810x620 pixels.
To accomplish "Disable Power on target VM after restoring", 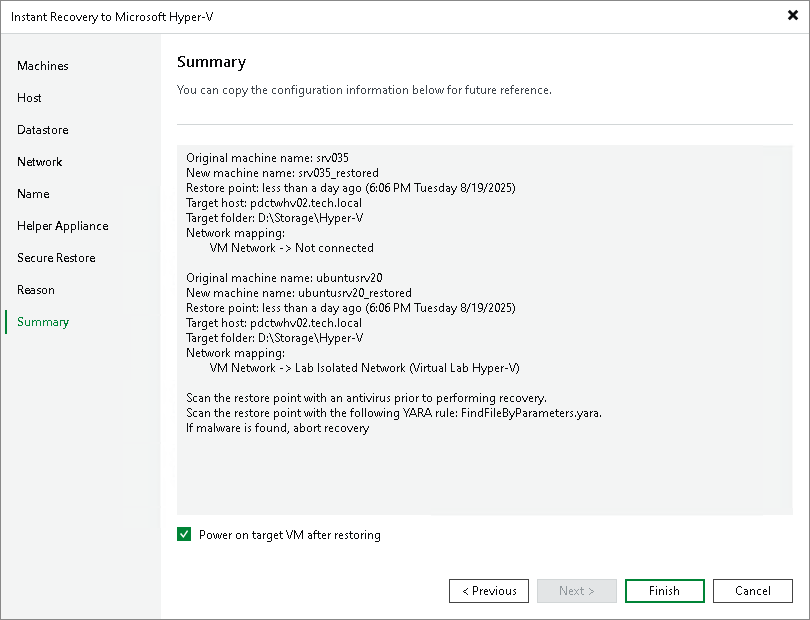I will click(x=184, y=534).
